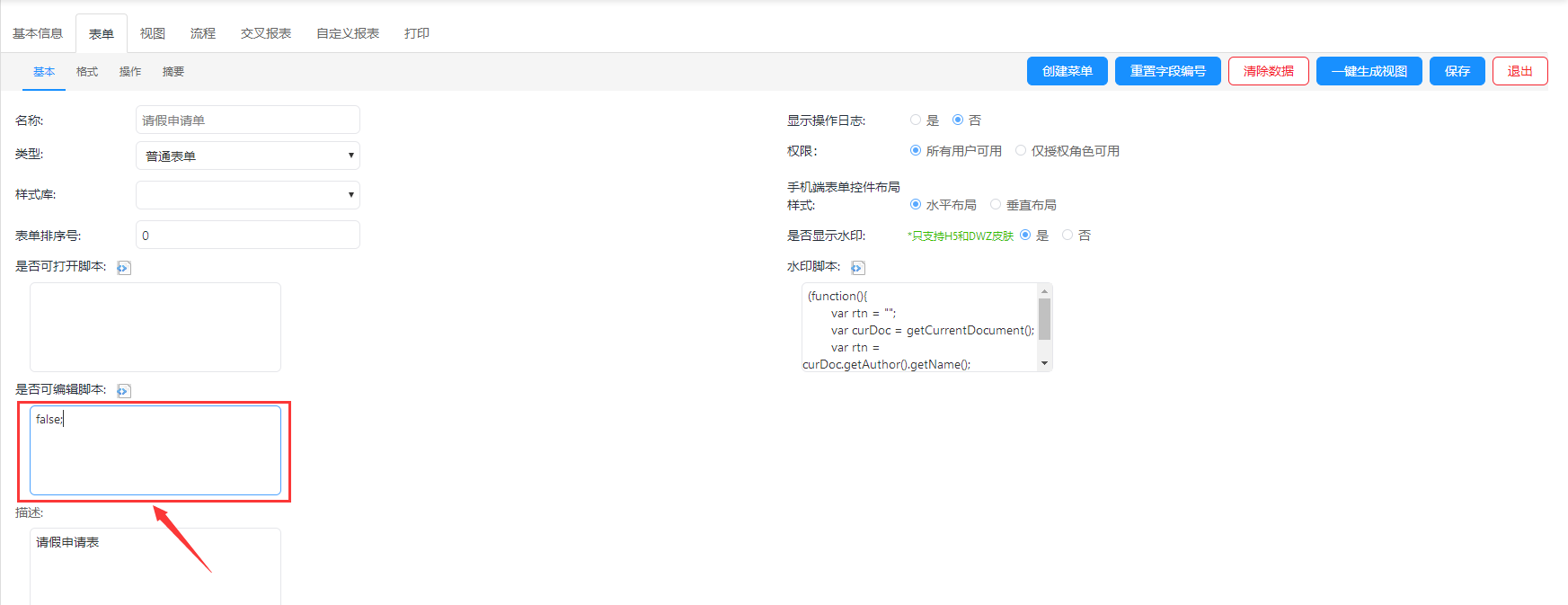Select 是 for 显示操作日志
The width and height of the screenshot is (1568, 605).
(916, 120)
